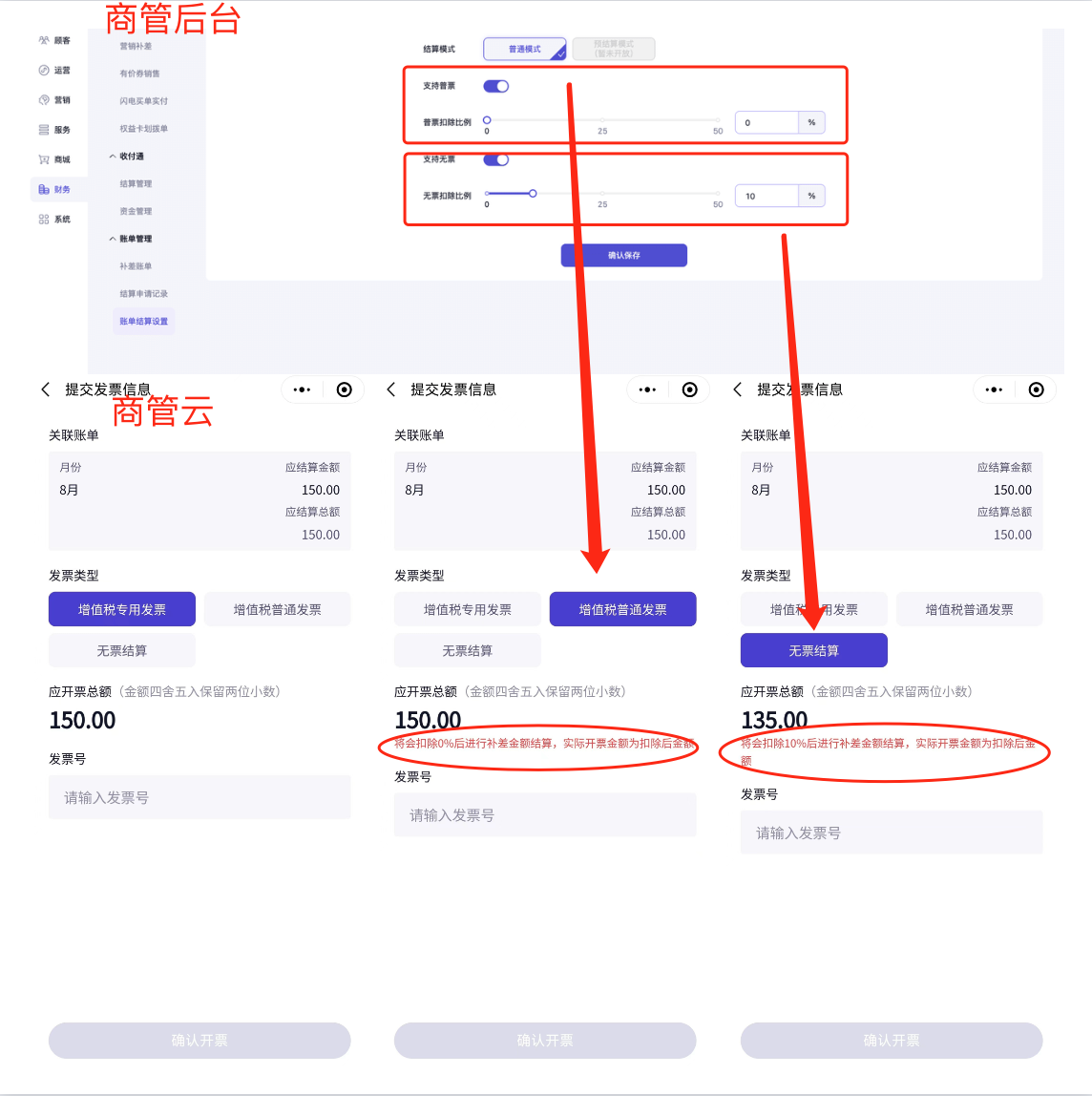This screenshot has height=1096, width=1092.
Task: Click the 确认保存 button
Action: coord(623,256)
